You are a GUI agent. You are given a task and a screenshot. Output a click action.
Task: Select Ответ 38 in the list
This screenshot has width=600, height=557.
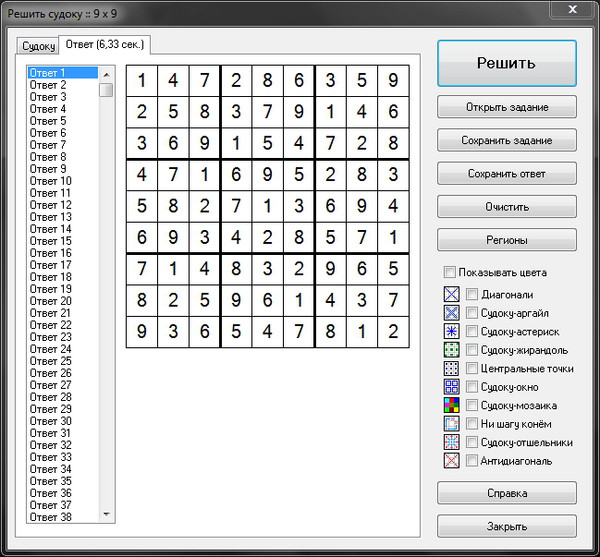pyautogui.click(x=63, y=517)
